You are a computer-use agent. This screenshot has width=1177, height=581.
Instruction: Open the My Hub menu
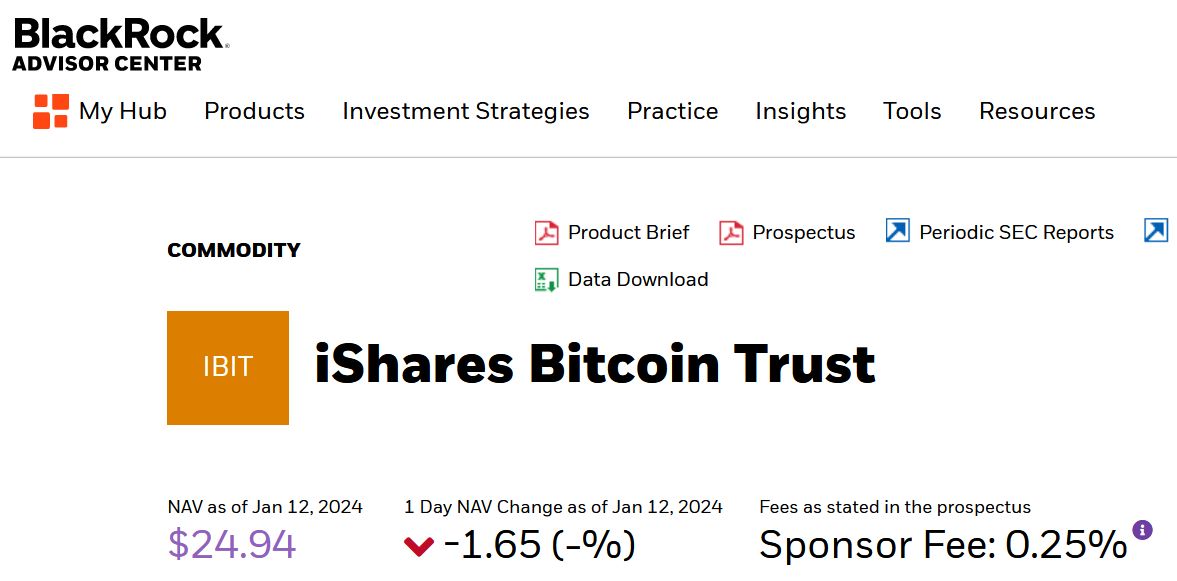click(x=123, y=111)
